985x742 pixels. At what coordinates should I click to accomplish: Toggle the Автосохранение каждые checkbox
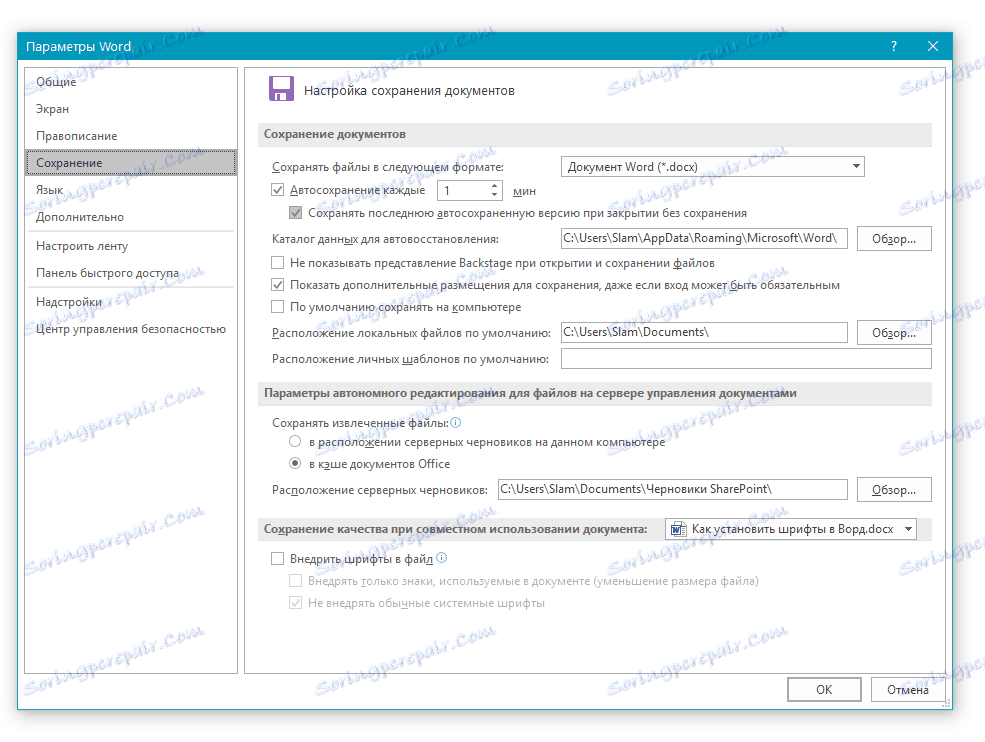(x=277, y=189)
